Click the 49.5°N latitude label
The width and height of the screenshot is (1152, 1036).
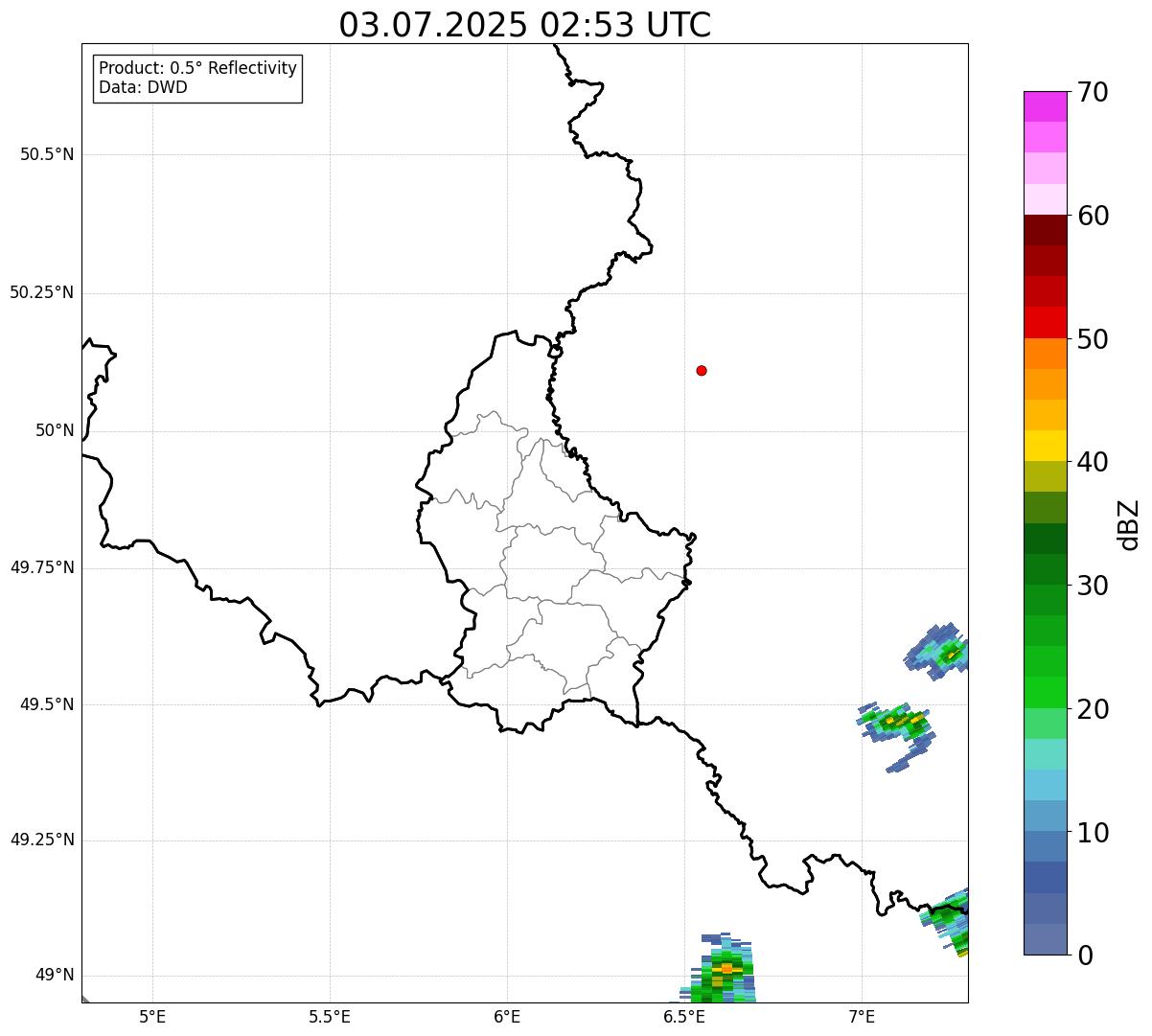(47, 704)
